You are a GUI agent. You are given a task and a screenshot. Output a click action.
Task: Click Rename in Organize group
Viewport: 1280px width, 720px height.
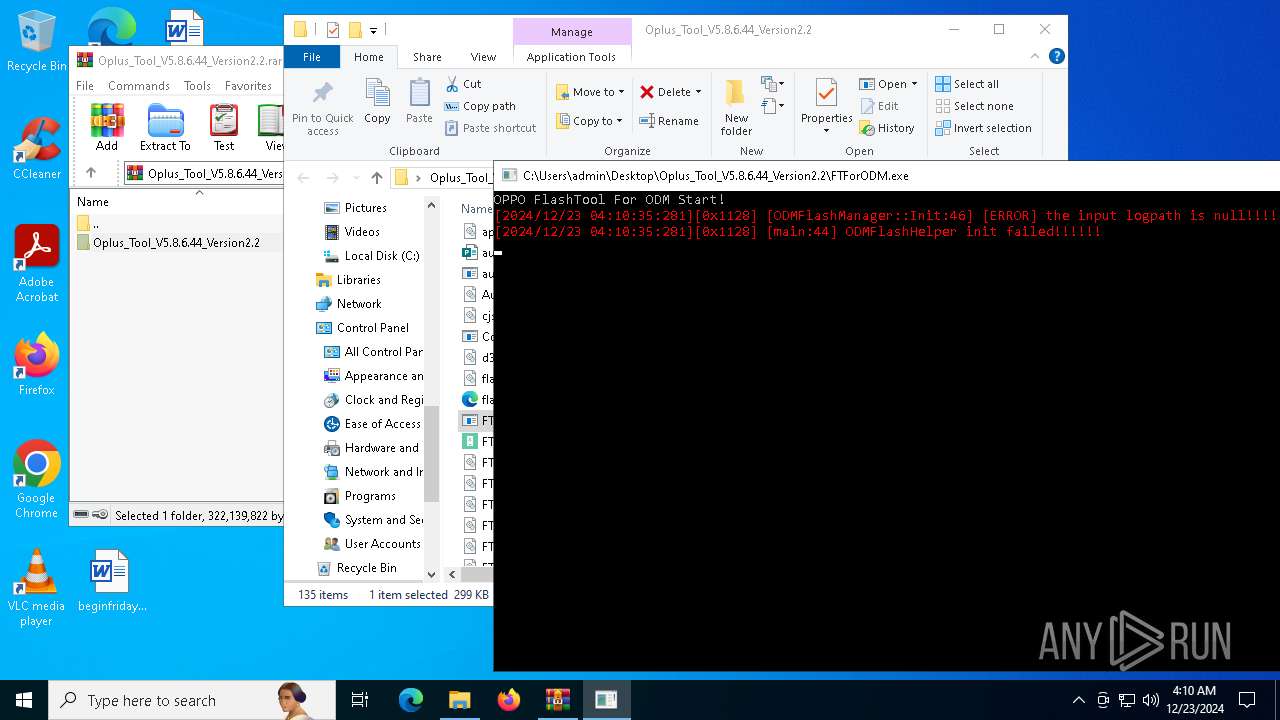tap(670, 121)
